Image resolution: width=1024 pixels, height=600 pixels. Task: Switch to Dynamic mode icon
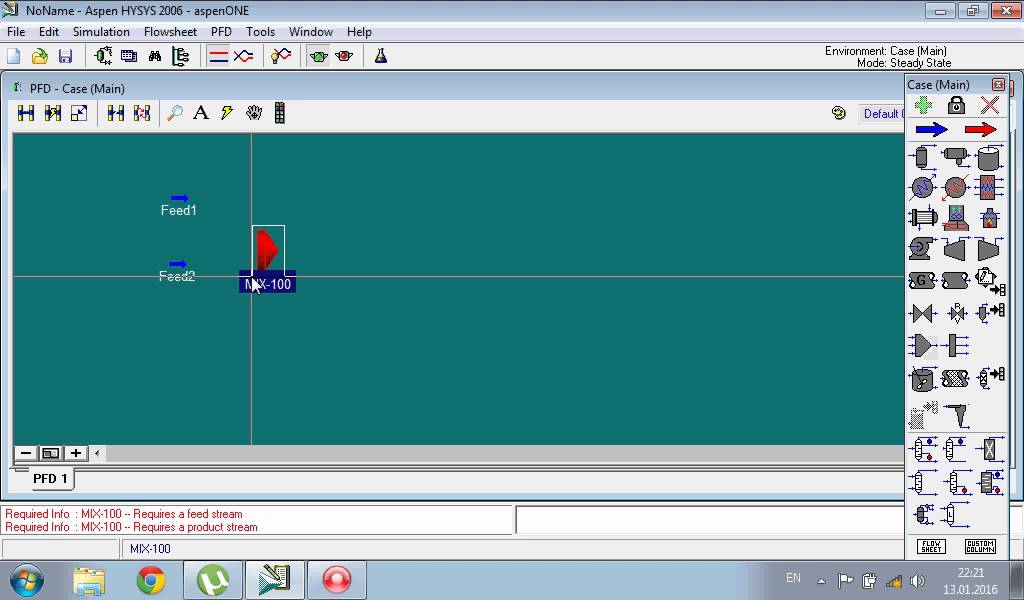coord(244,56)
